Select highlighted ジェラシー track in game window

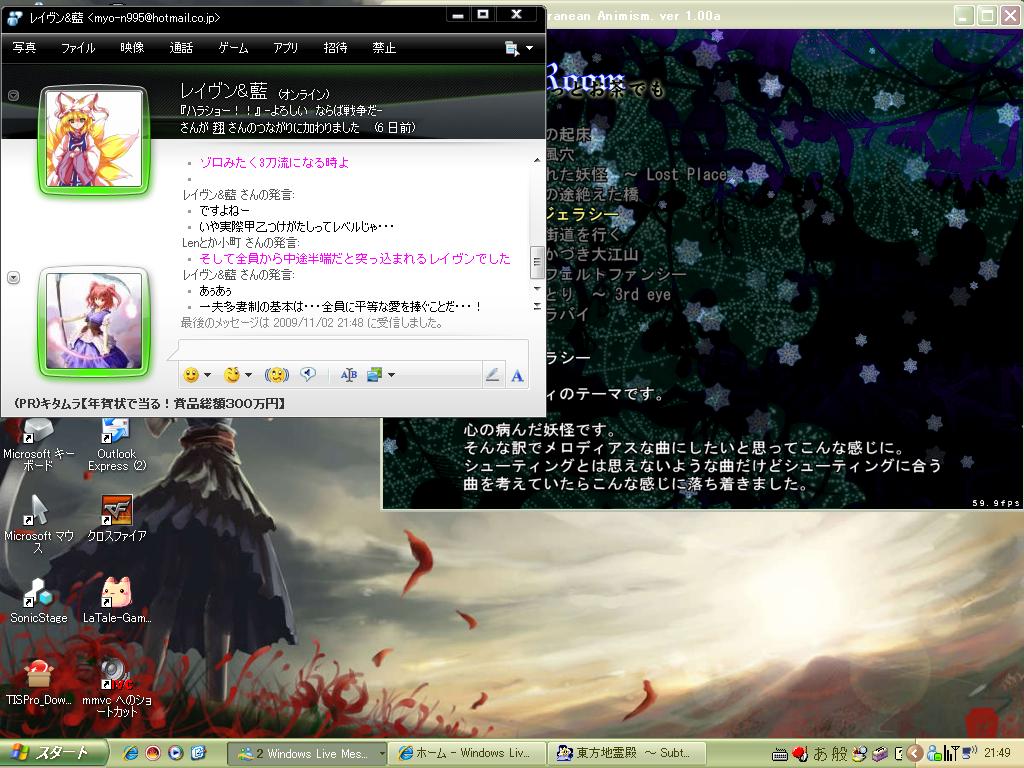(x=581, y=214)
